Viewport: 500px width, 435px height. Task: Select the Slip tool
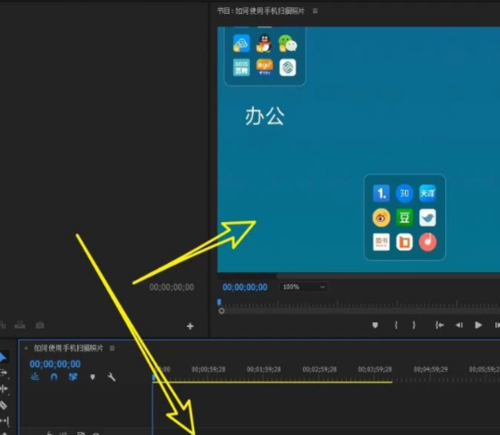click(x=4, y=421)
